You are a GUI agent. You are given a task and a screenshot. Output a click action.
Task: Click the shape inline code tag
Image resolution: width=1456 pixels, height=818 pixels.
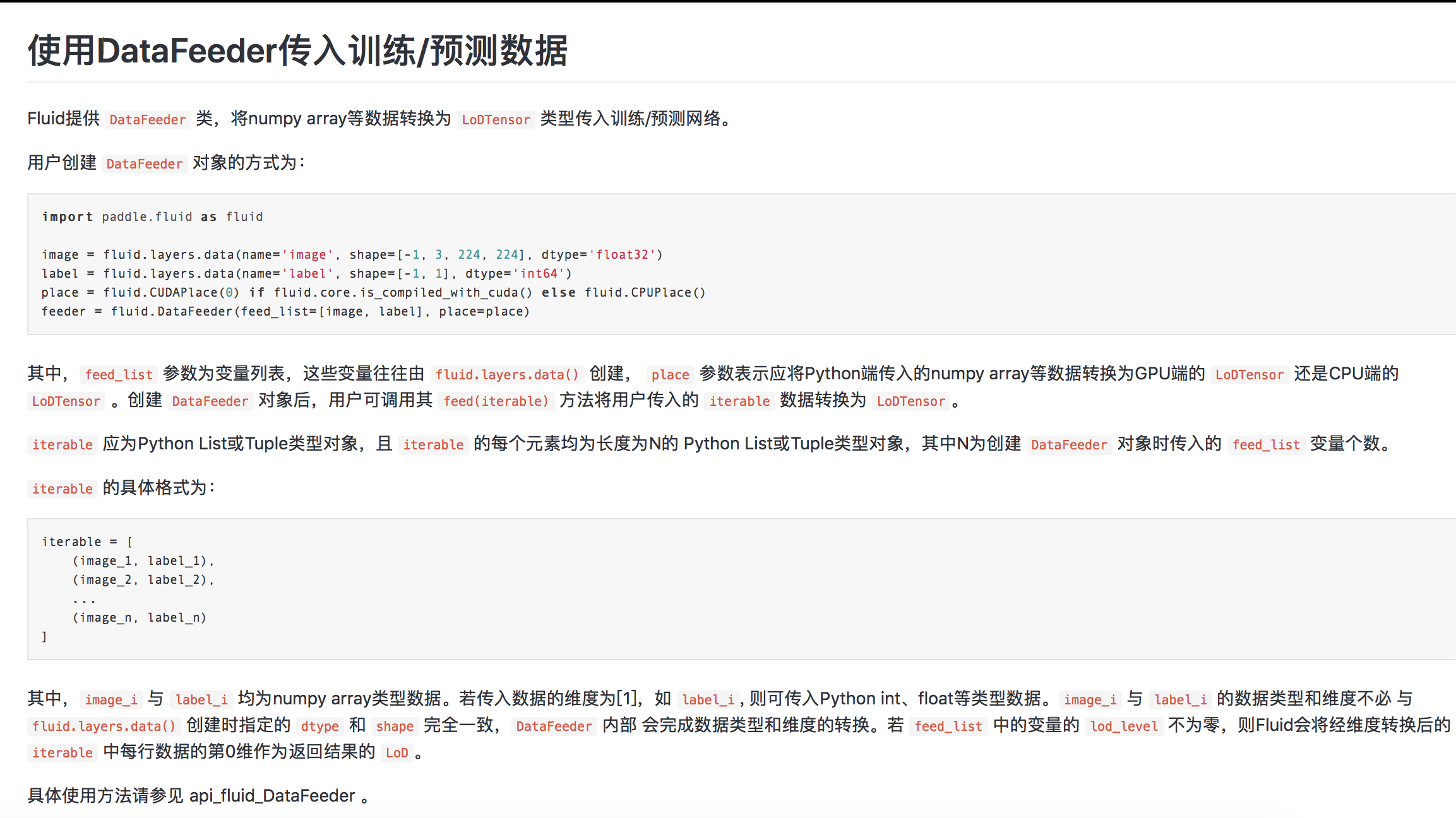[395, 726]
